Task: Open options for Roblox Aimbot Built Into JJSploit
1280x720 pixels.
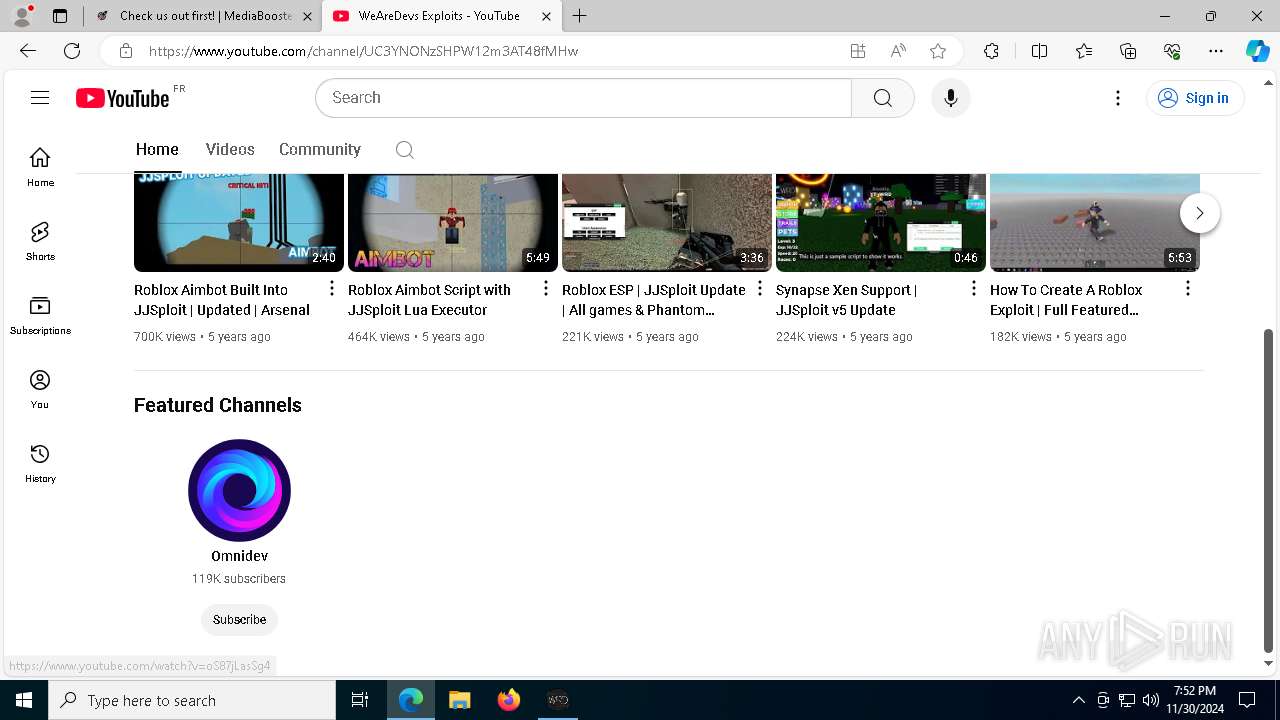Action: (332, 289)
